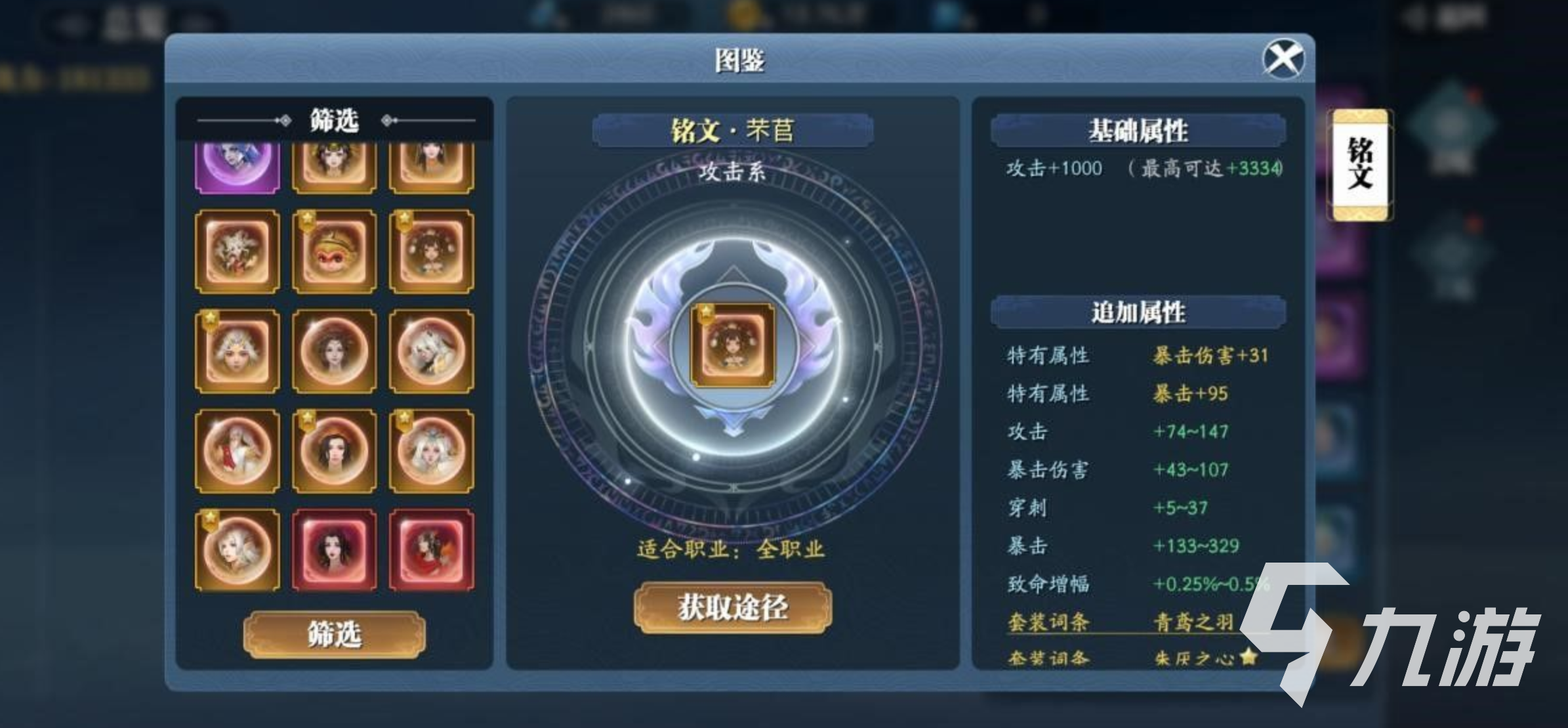The width and height of the screenshot is (1568, 728).
Task: Select the starred girl icon beside monkey
Action: coord(431,251)
